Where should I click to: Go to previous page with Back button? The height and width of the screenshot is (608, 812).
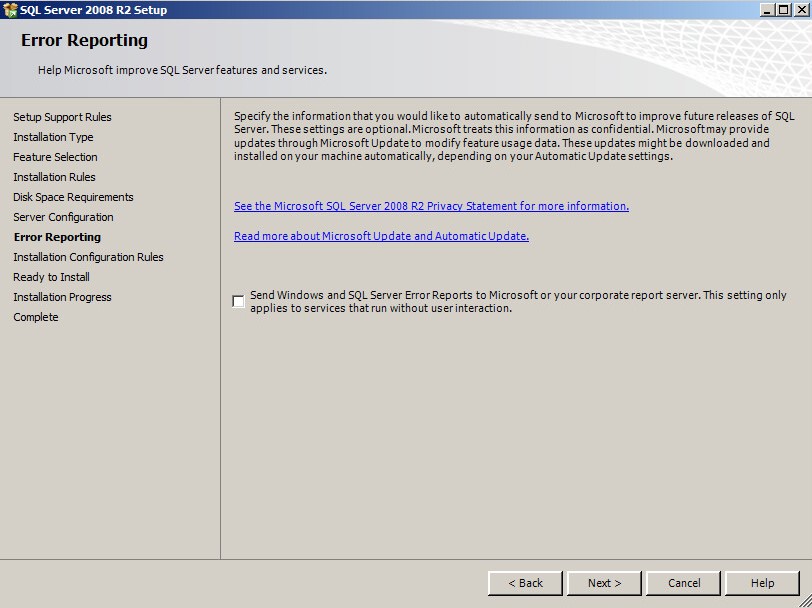pos(525,583)
